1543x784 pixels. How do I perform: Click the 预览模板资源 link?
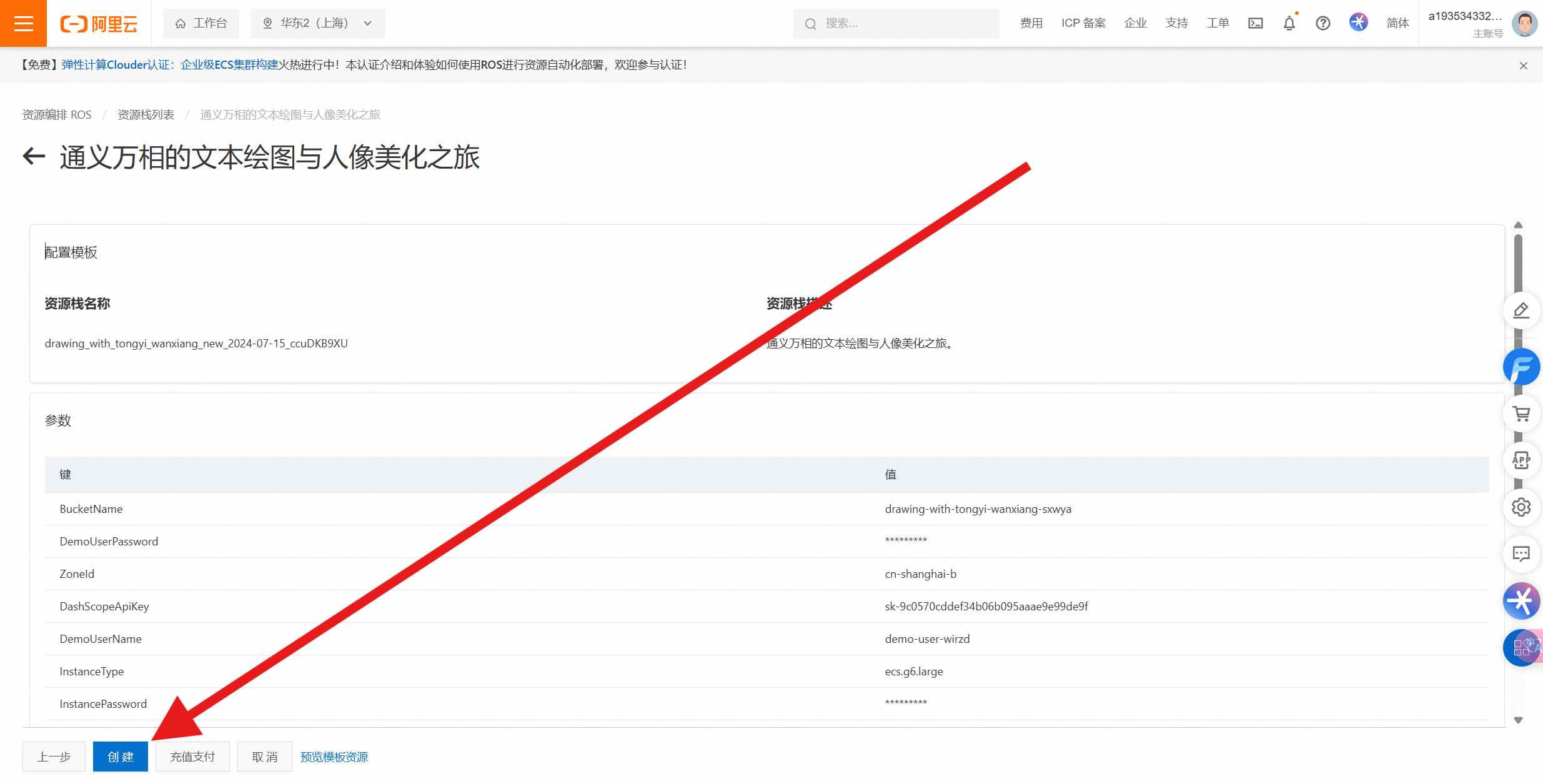[x=334, y=757]
